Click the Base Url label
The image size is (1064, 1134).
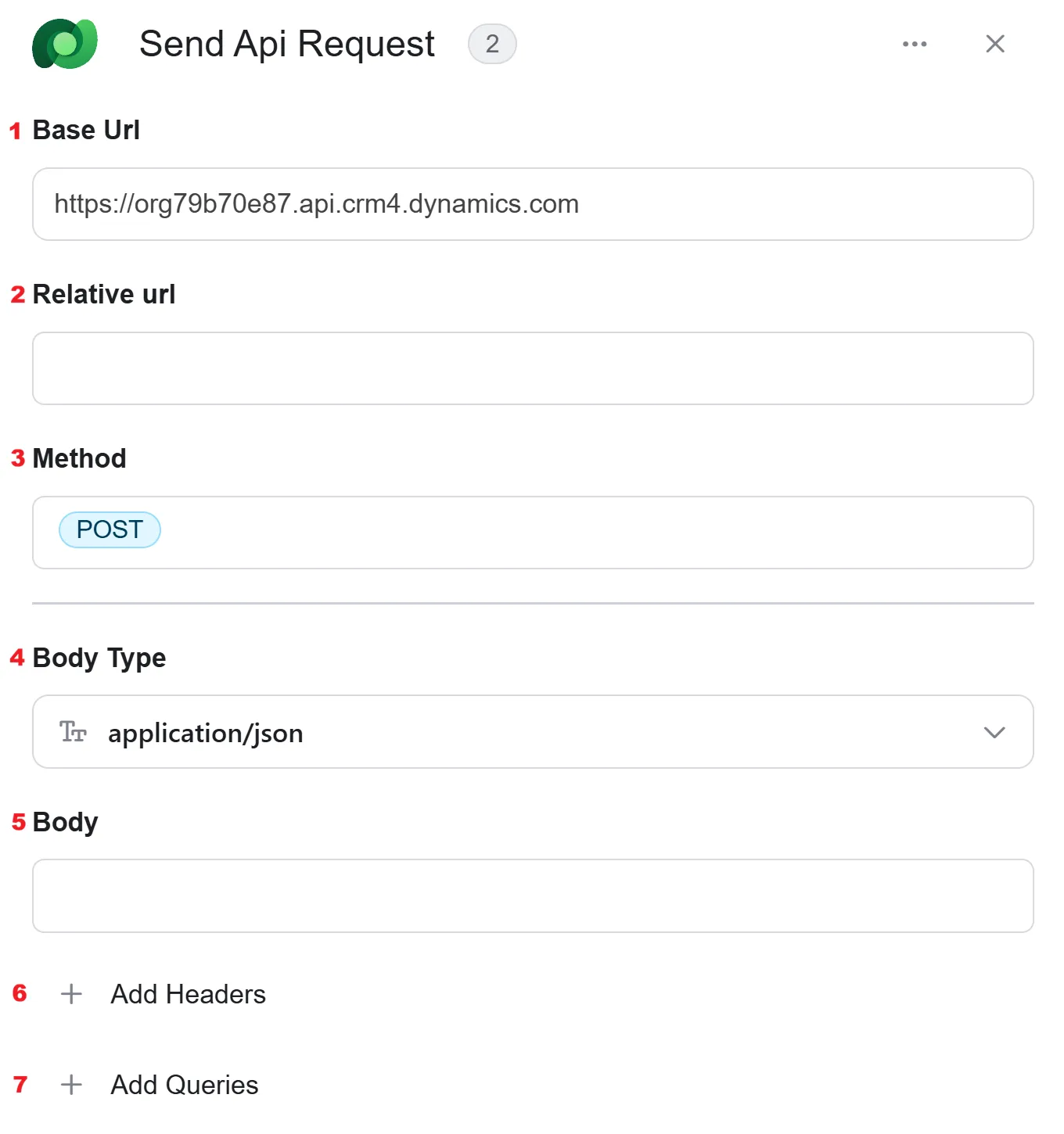86,130
